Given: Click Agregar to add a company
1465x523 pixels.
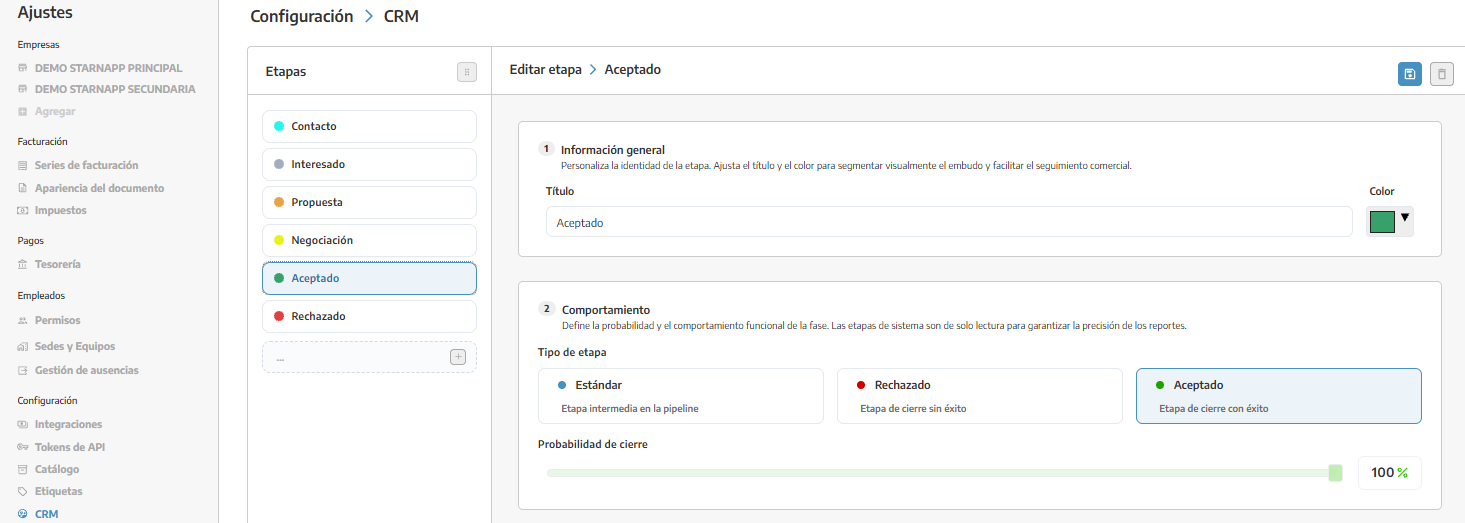Looking at the screenshot, I should [x=54, y=112].
